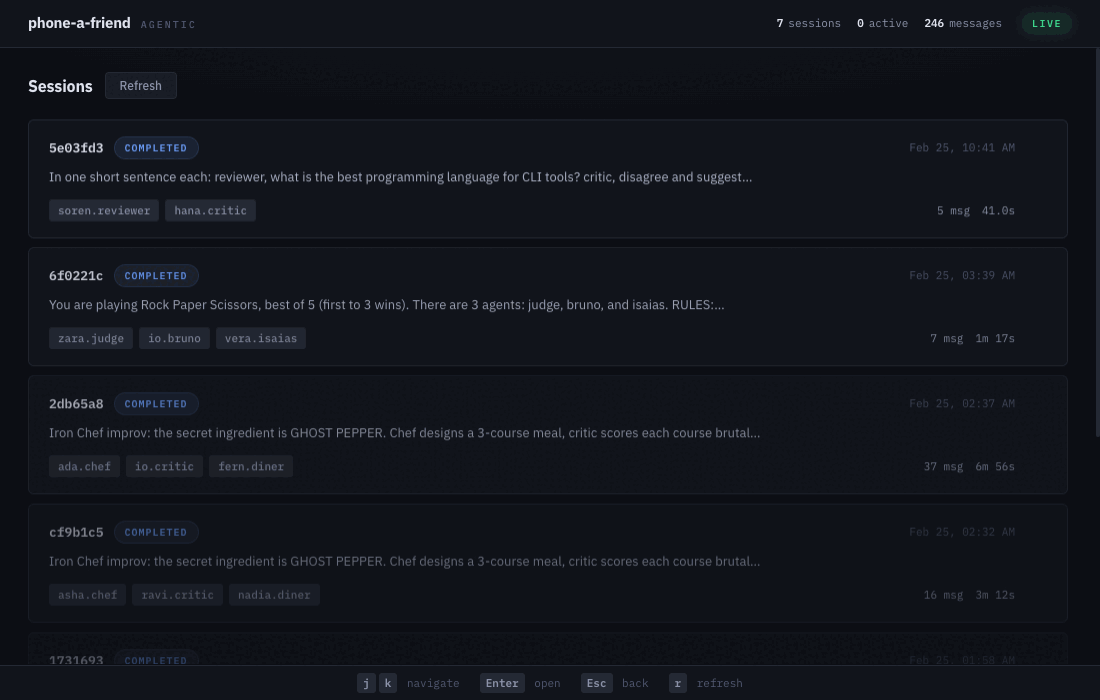Click the Refresh button above the sessions list
Screen dimensions: 1100x700
(x=140, y=85)
